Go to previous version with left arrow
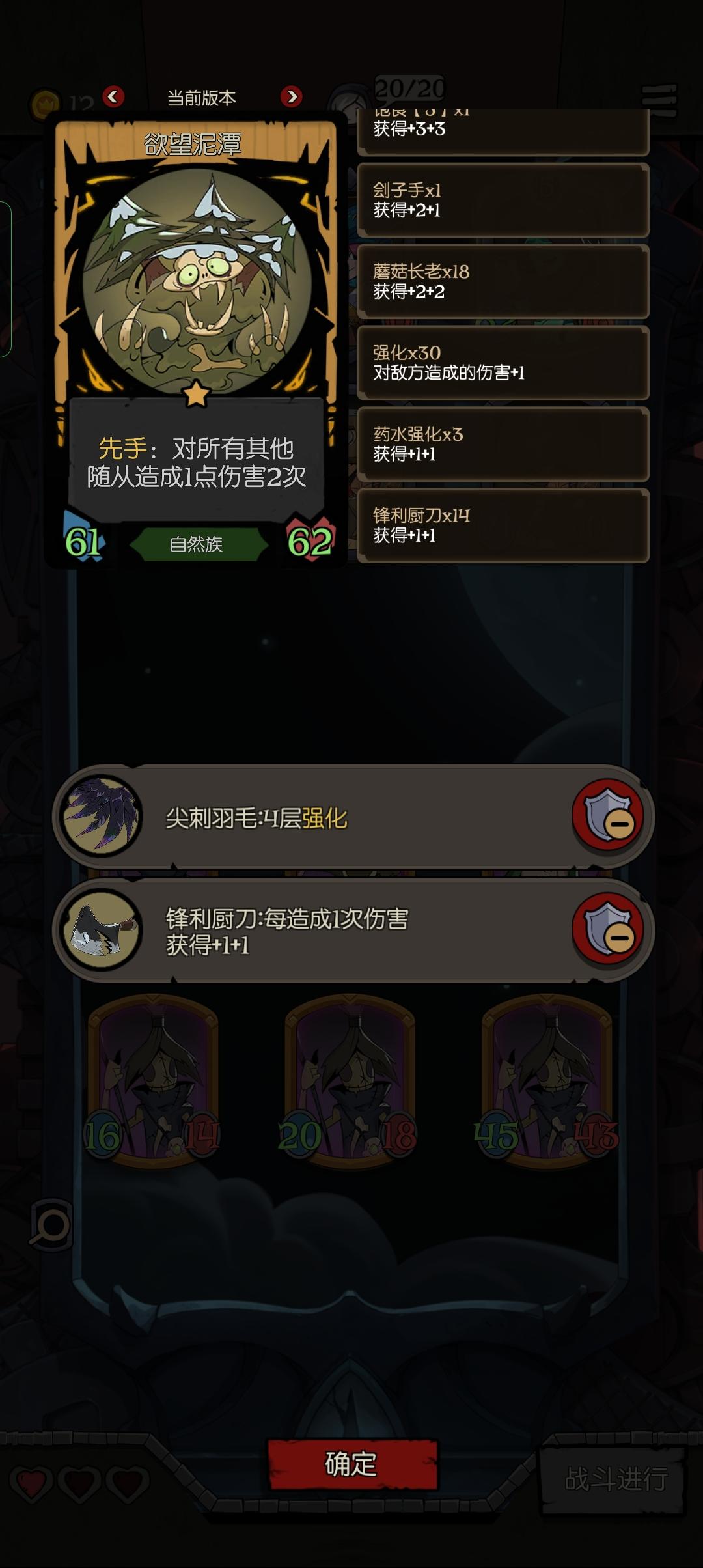 113,97
